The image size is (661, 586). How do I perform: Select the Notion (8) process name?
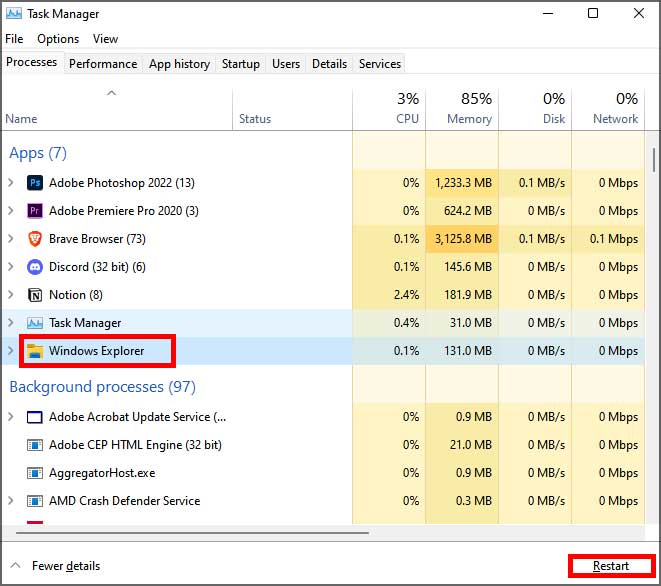coord(76,295)
